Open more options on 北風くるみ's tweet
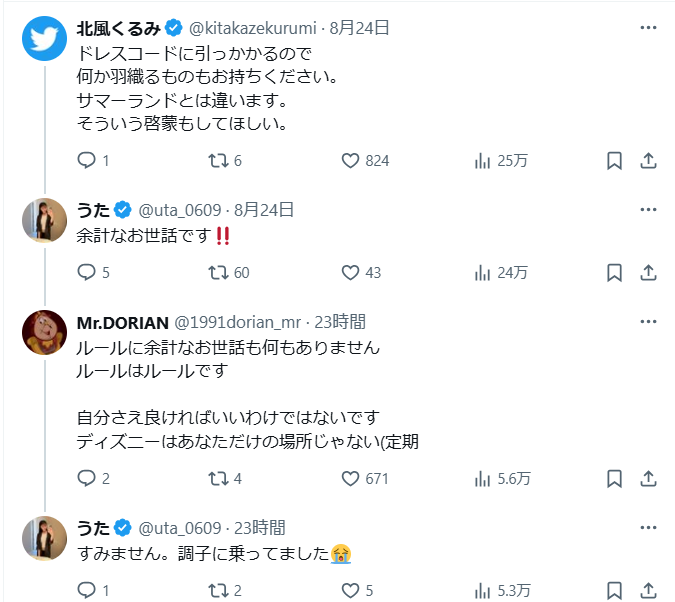Image resolution: width=675 pixels, height=602 pixels. (x=648, y=27)
